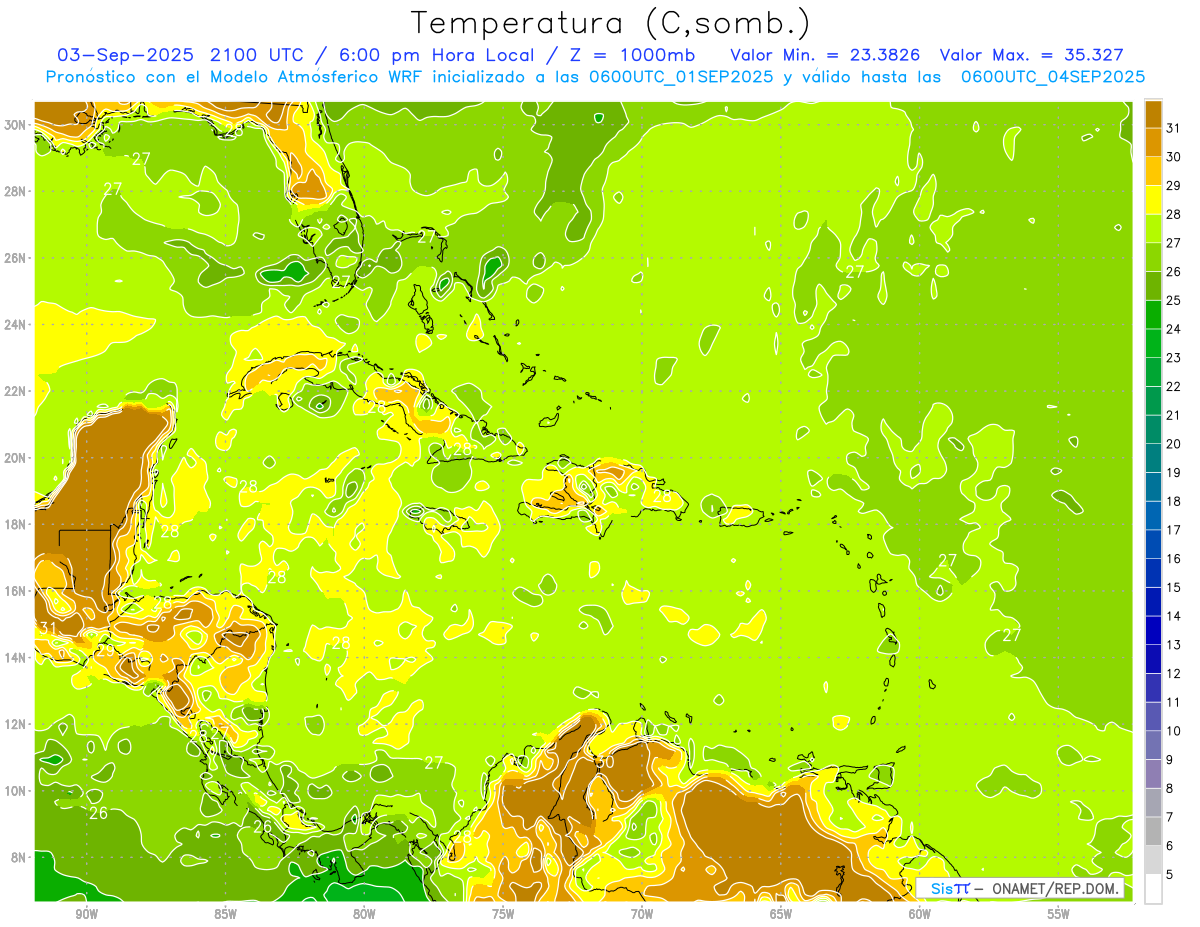Viewport: 1200px width, 927px height.
Task: Click the '12N' latitude axis label
Action: point(16,724)
